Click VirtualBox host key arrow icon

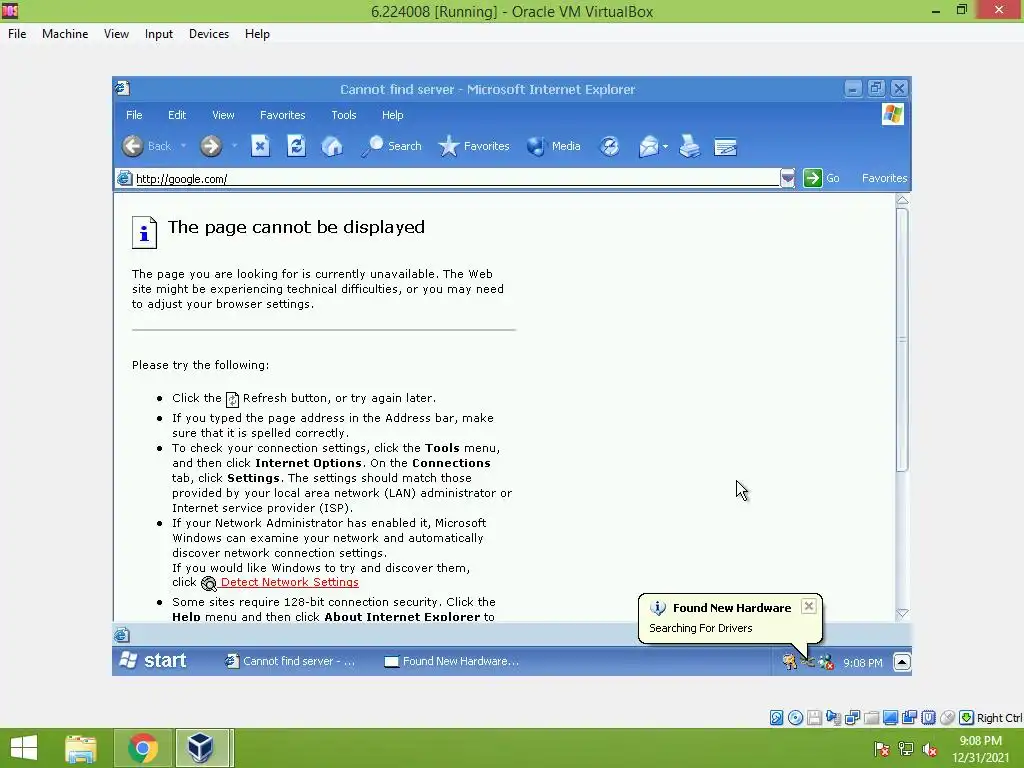(967, 718)
